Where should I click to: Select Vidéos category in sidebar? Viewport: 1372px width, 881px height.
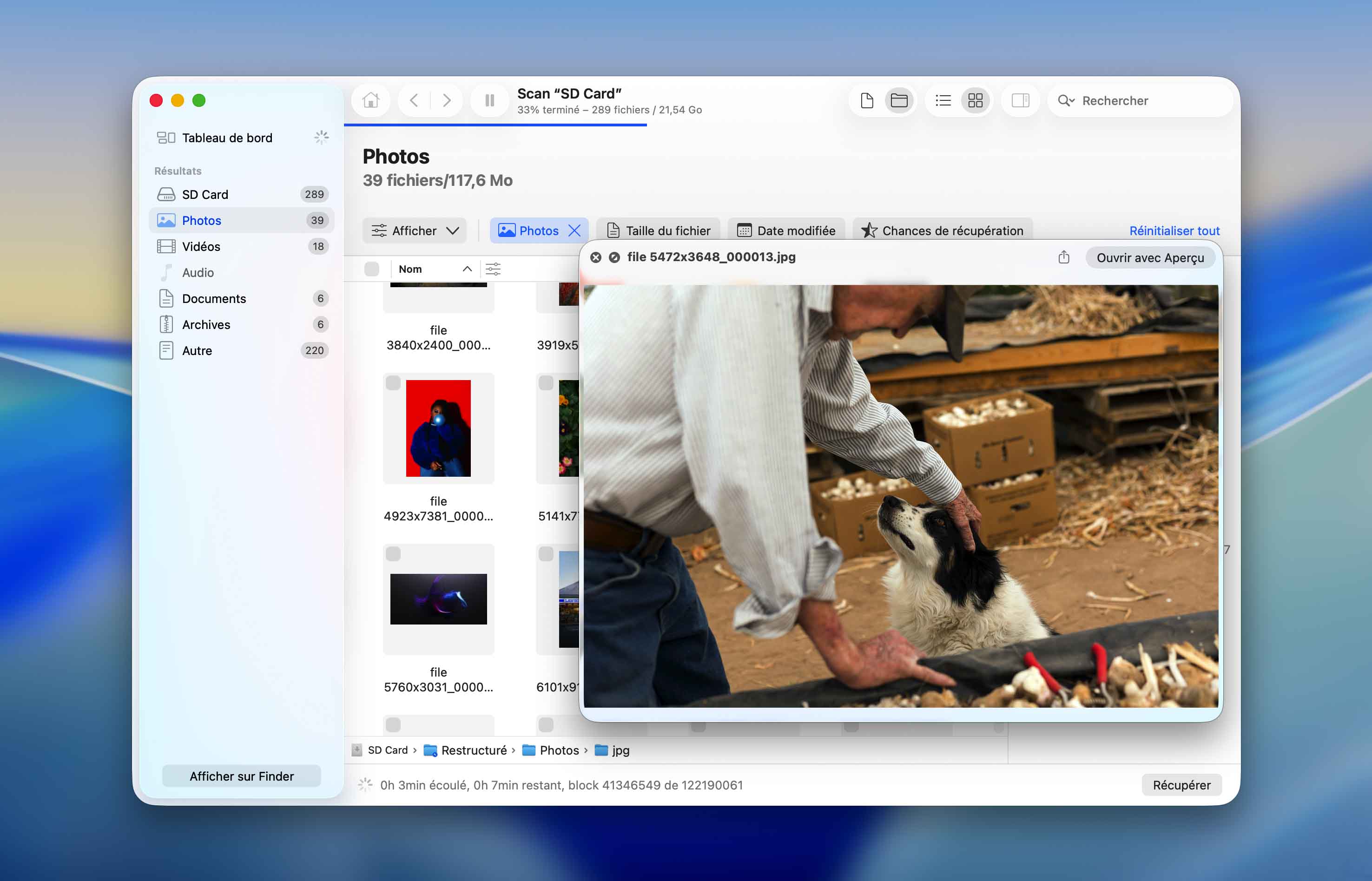(x=242, y=247)
